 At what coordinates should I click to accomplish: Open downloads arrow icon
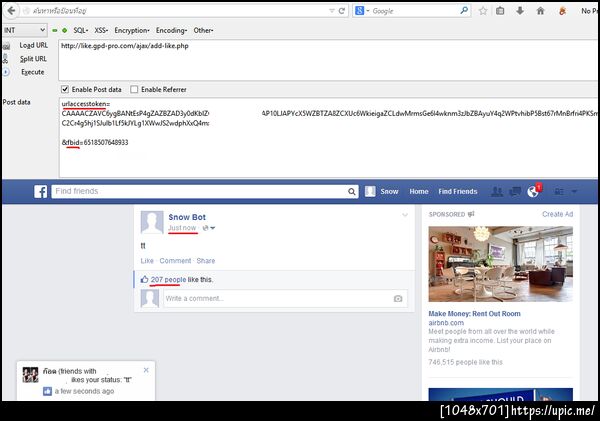[x=520, y=11]
